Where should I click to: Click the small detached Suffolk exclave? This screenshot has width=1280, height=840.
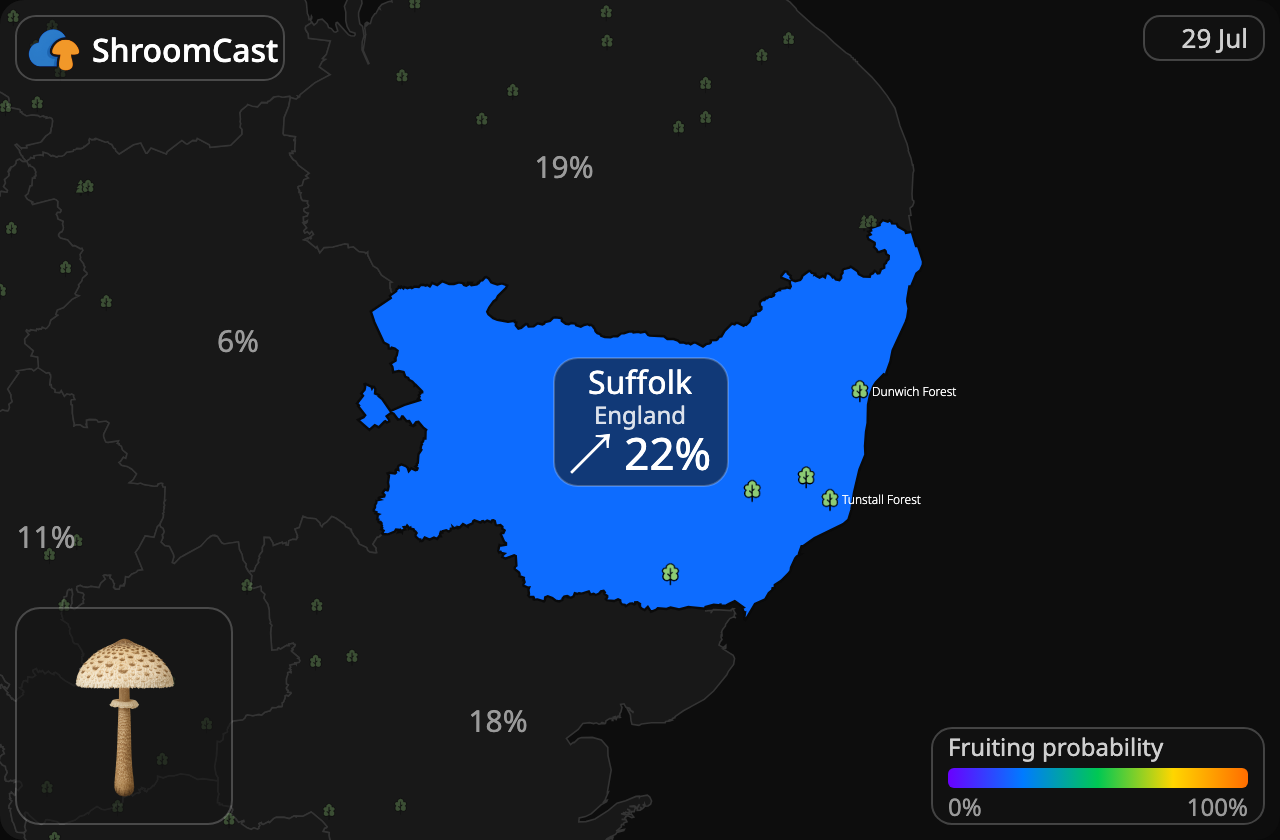point(372,406)
